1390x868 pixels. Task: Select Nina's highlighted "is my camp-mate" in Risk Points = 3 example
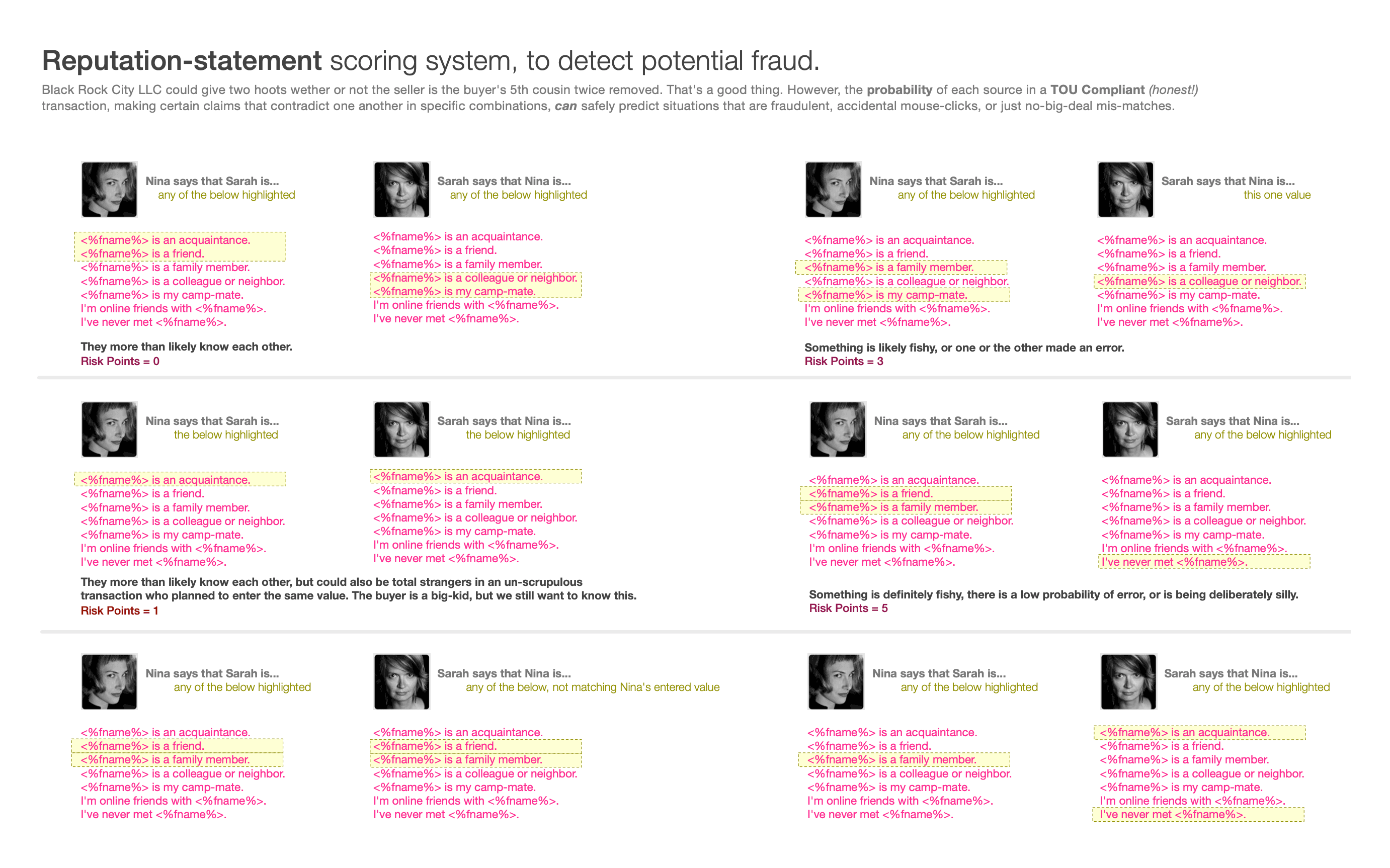[x=885, y=295]
